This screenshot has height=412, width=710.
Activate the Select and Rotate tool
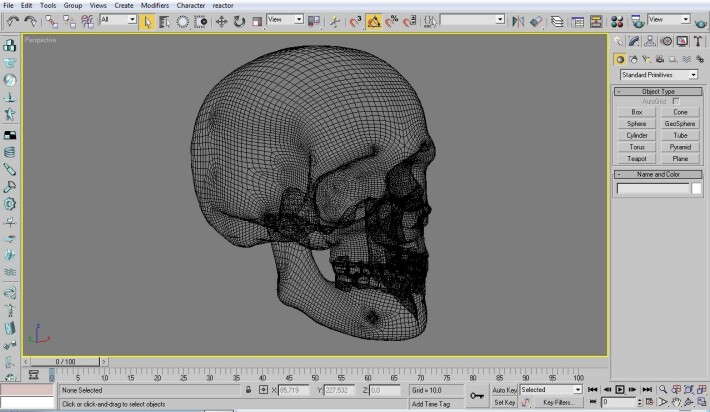(x=239, y=21)
